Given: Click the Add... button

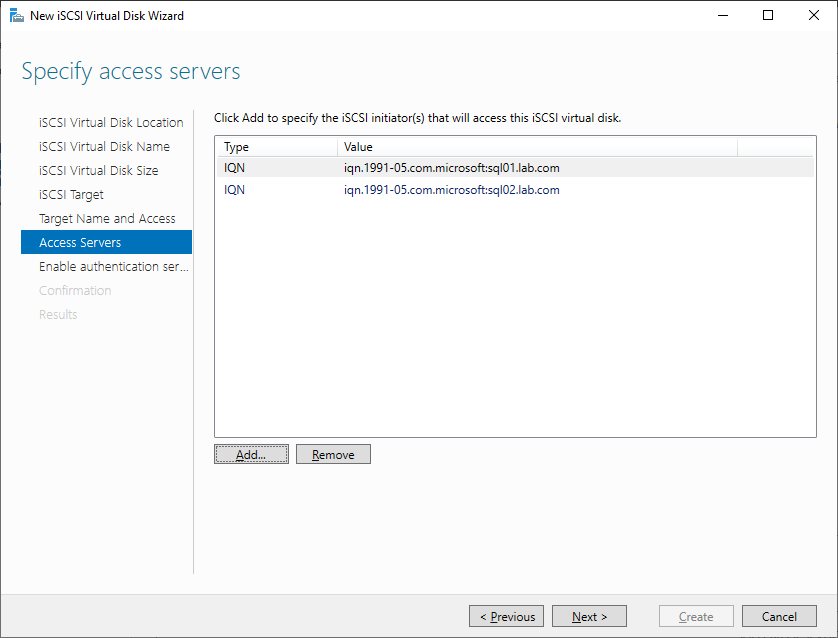Looking at the screenshot, I should [x=251, y=454].
